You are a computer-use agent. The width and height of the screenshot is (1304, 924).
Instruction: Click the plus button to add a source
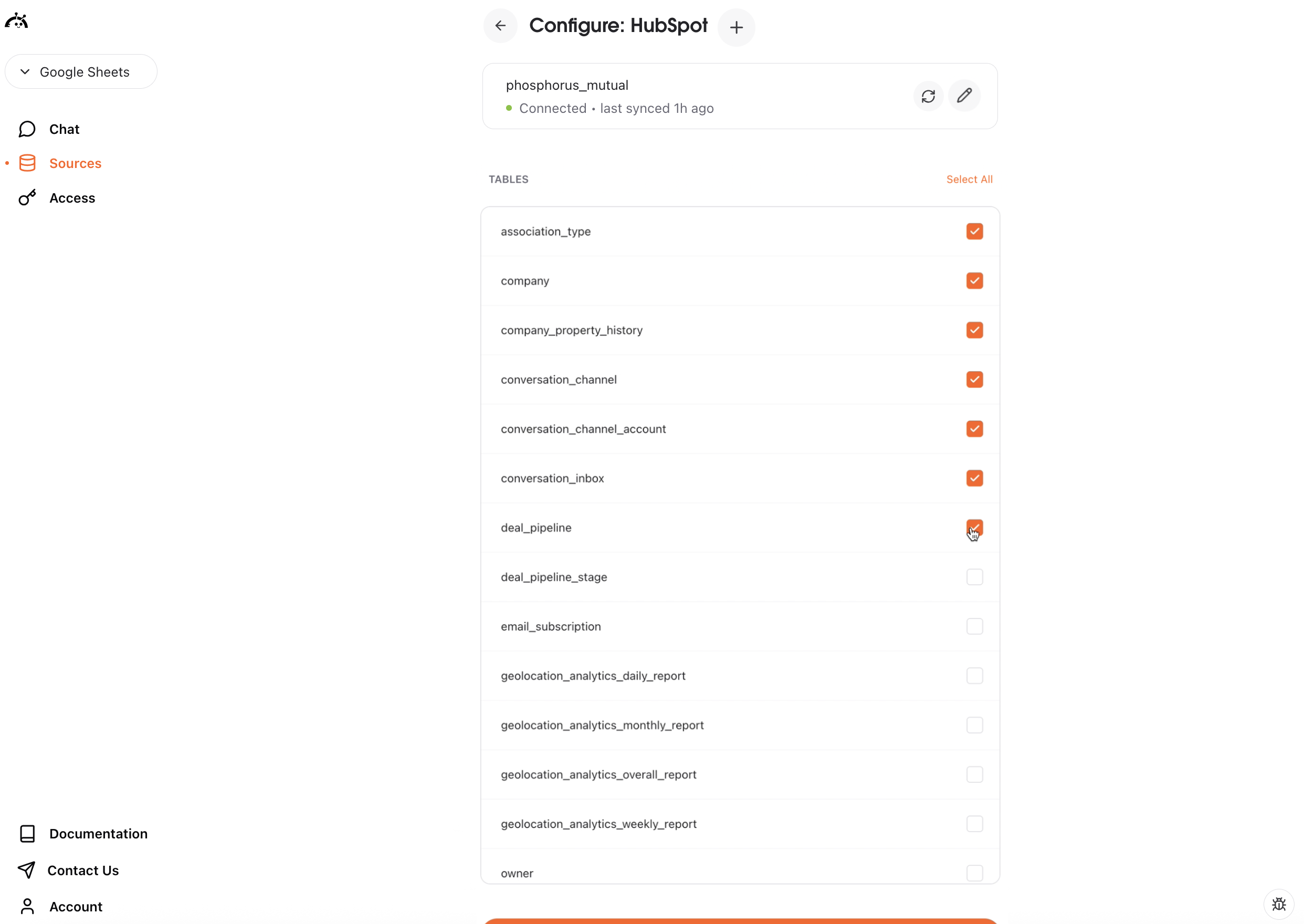tap(737, 27)
